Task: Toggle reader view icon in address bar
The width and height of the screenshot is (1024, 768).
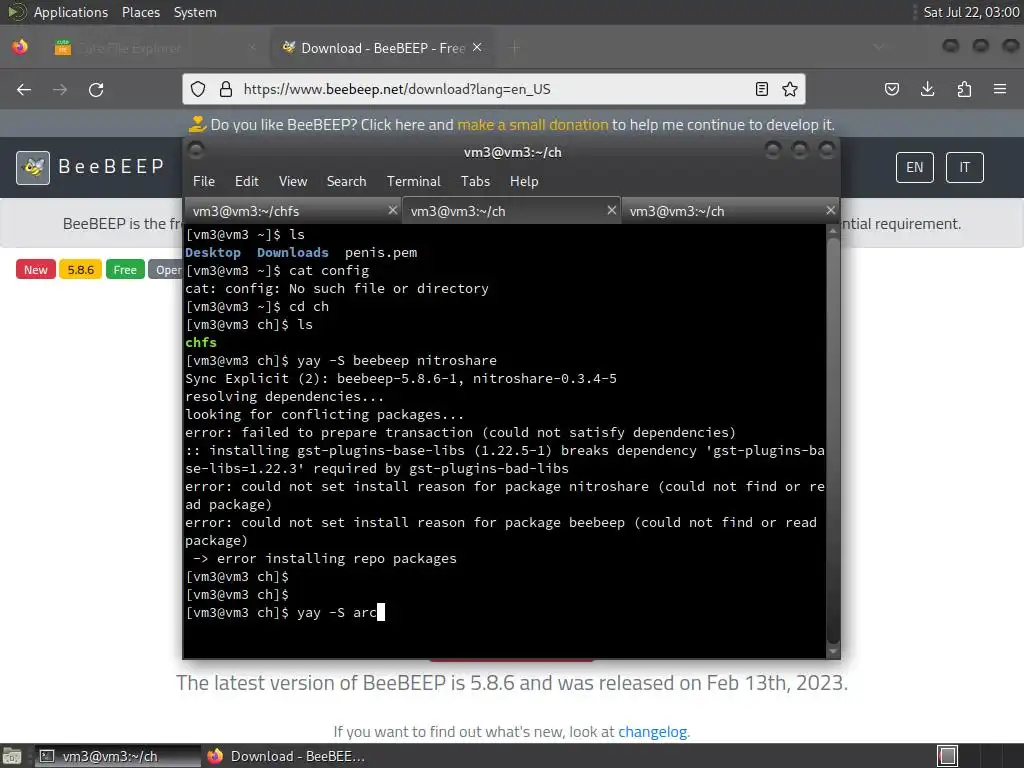Action: pyautogui.click(x=761, y=89)
